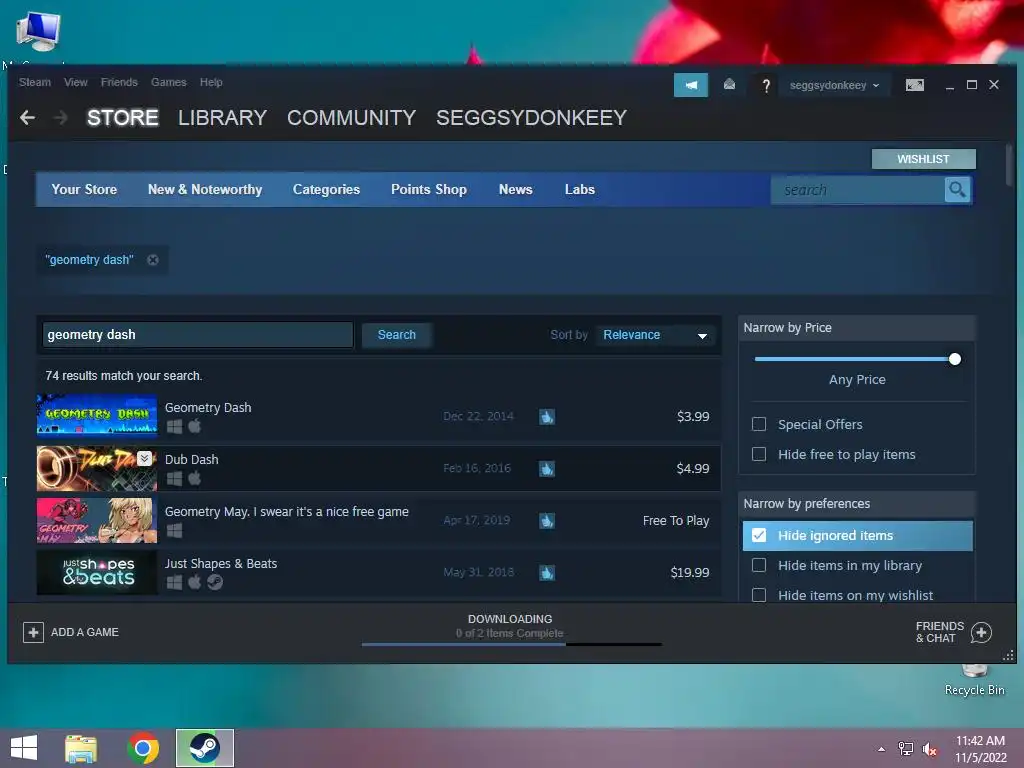
Task: Click SteamOS icon under Just Shapes & Beats
Action: tap(215, 582)
